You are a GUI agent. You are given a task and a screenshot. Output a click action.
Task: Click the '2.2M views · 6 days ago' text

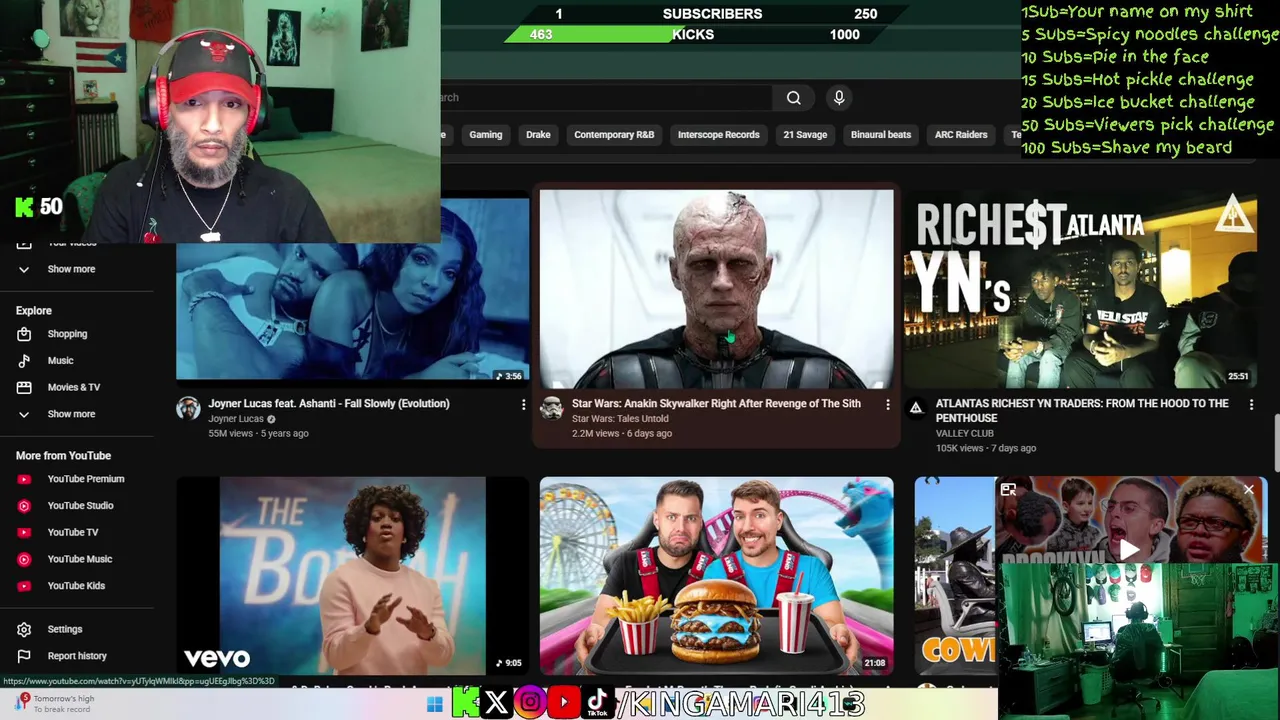click(x=622, y=434)
